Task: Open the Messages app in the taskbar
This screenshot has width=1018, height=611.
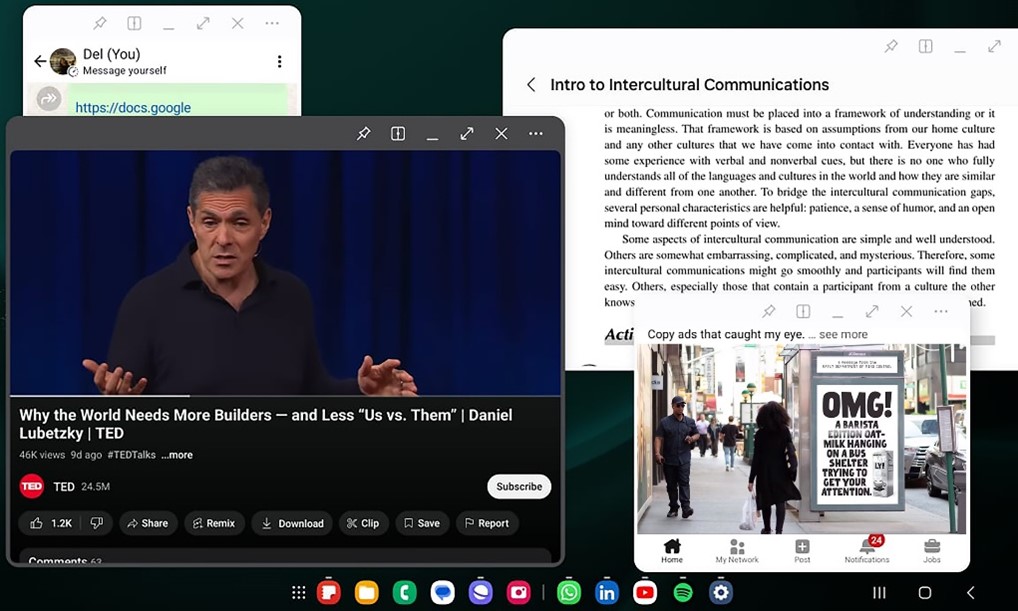Action: point(443,592)
